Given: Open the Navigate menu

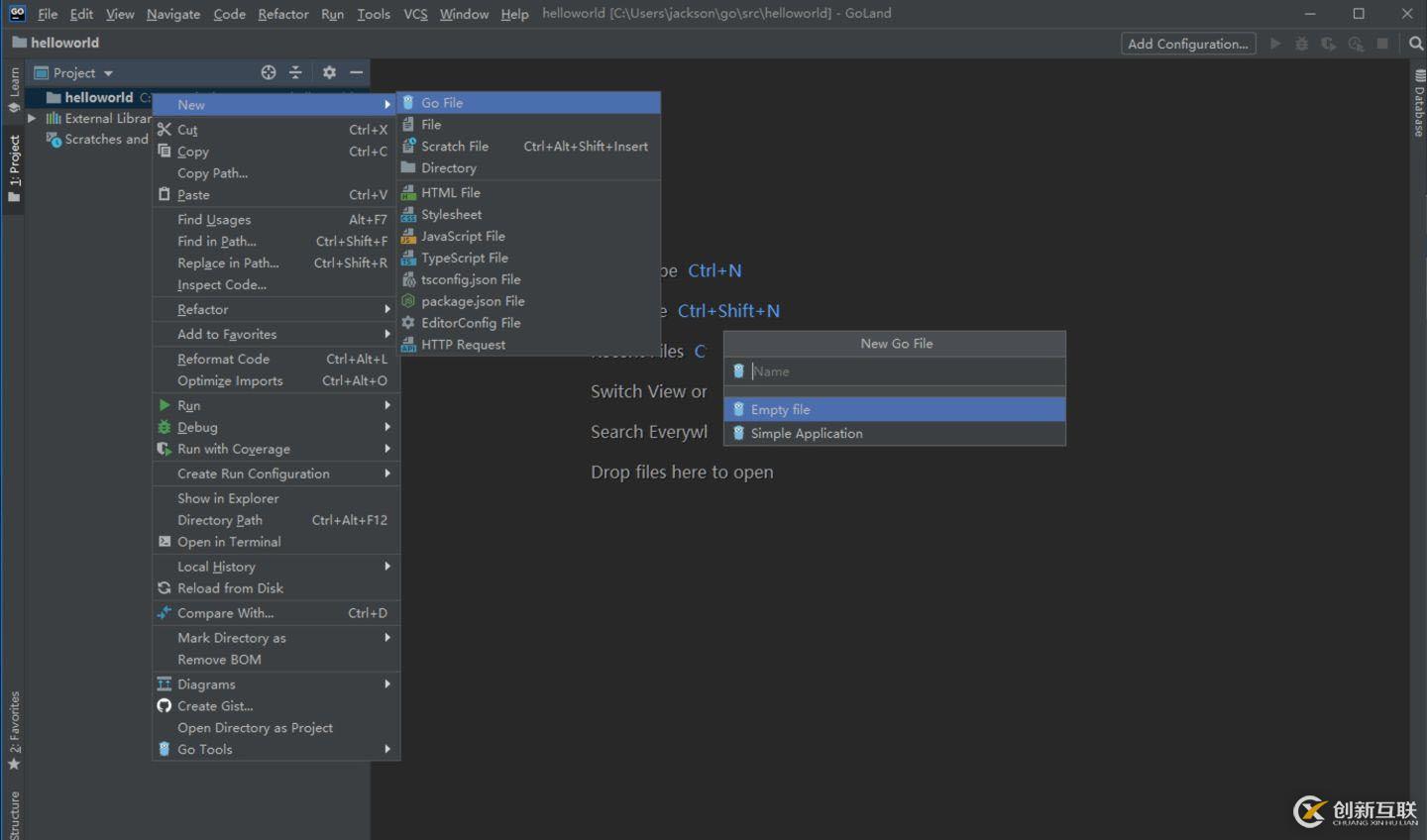Looking at the screenshot, I should point(173,14).
